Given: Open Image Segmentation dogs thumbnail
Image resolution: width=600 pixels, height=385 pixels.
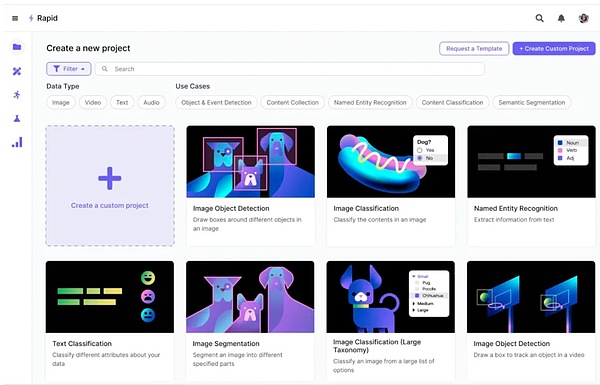Looking at the screenshot, I should (250, 297).
